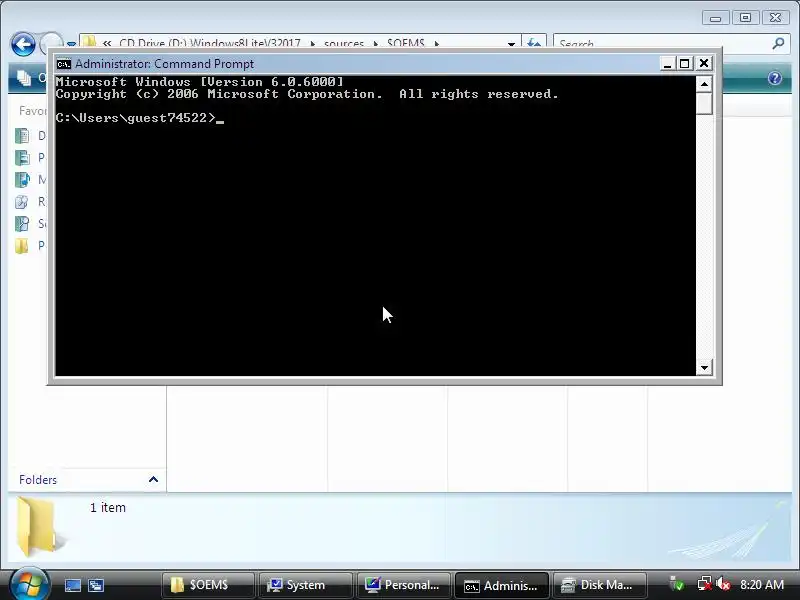Click the down arrow of Command Prompt scrollbar
Viewport: 800px width, 600px height.
coord(705,367)
